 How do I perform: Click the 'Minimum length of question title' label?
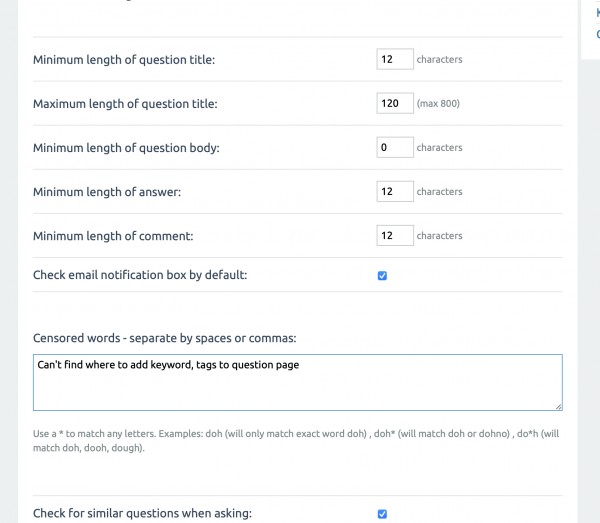pyautogui.click(x=124, y=60)
